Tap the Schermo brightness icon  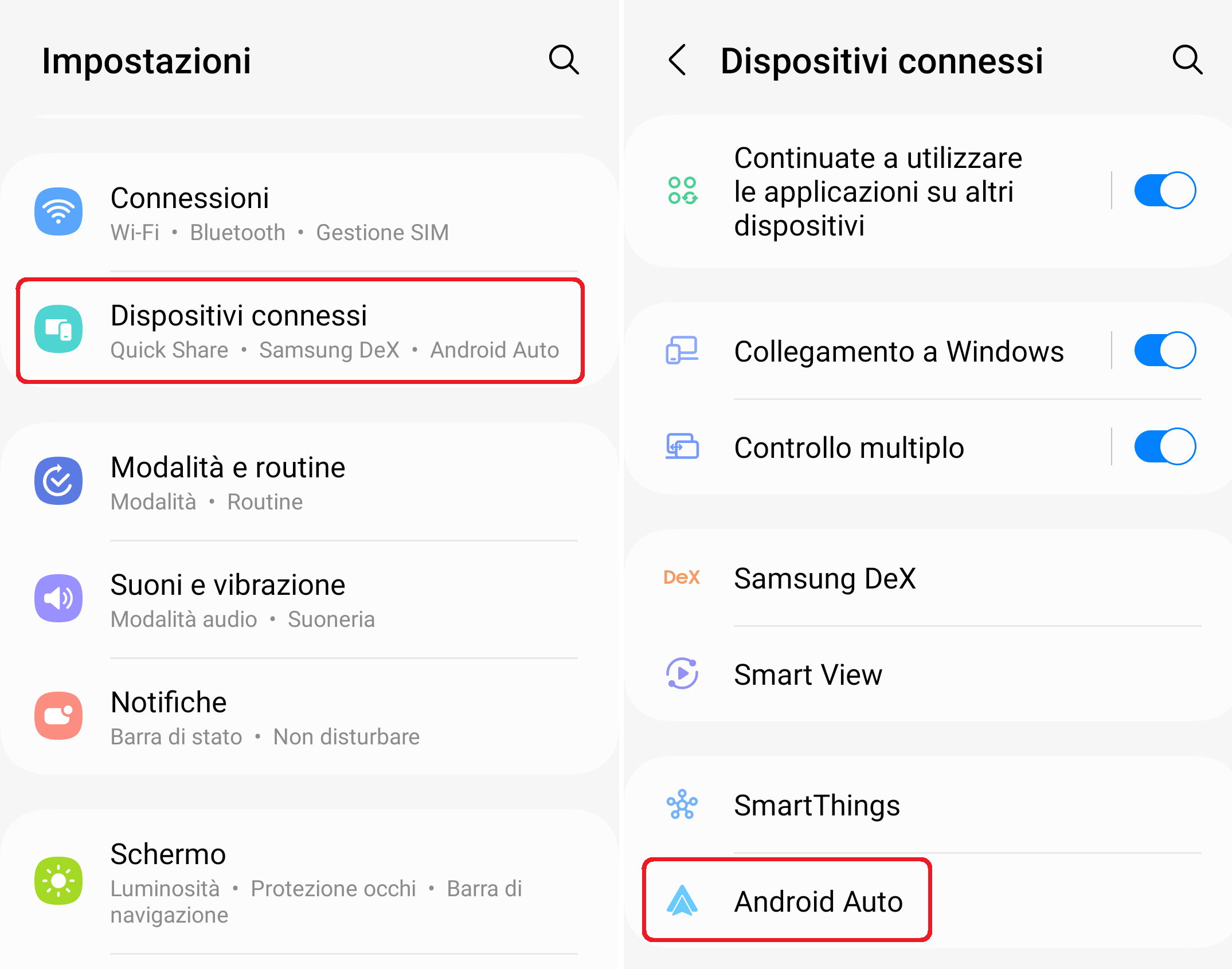58,881
